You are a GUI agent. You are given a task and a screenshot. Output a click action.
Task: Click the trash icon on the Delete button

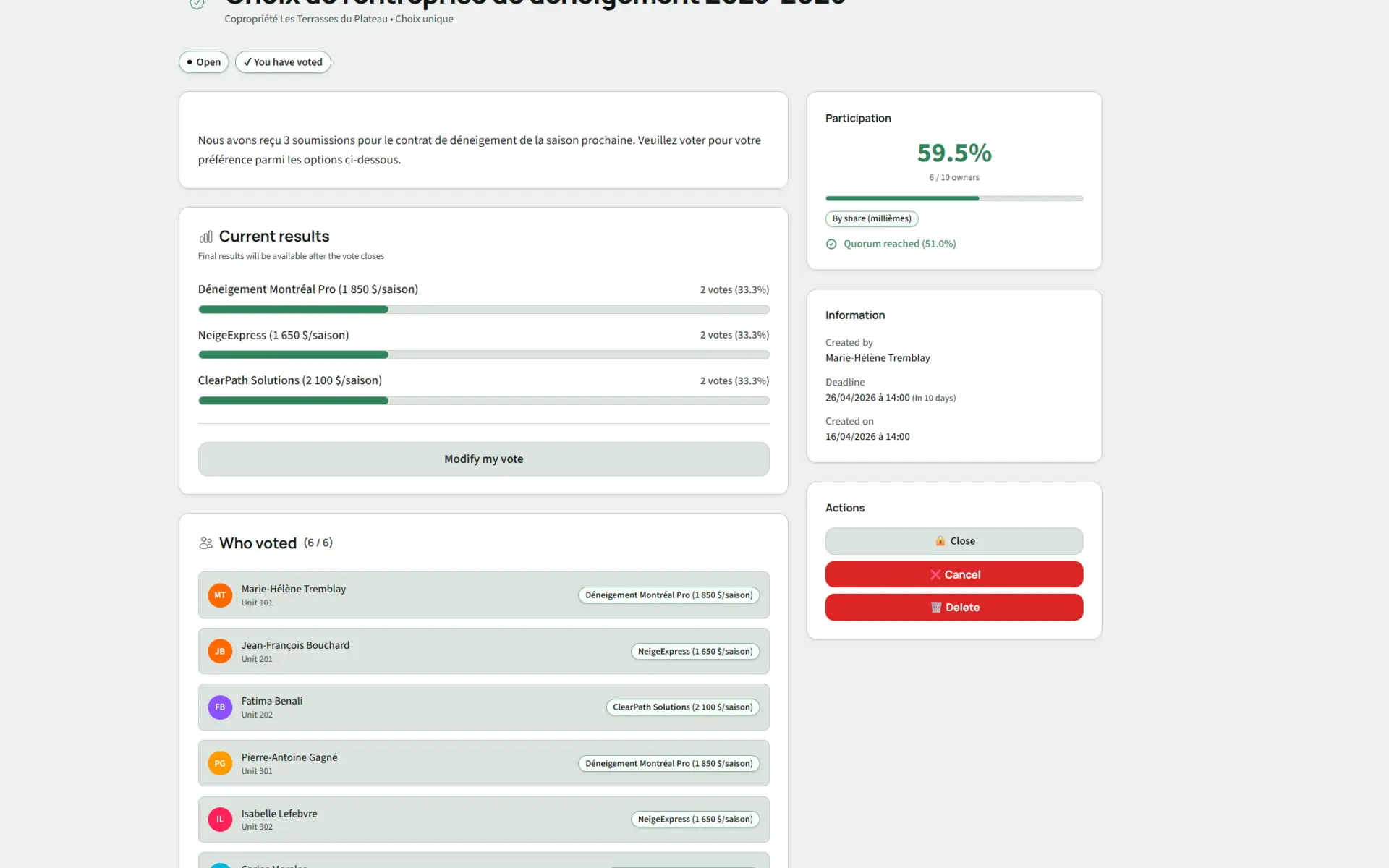click(936, 607)
